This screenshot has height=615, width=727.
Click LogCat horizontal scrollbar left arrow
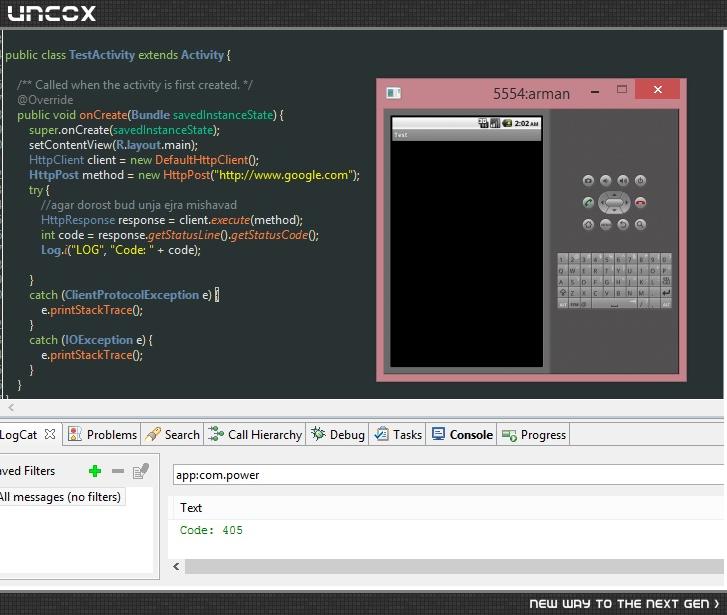click(176, 566)
